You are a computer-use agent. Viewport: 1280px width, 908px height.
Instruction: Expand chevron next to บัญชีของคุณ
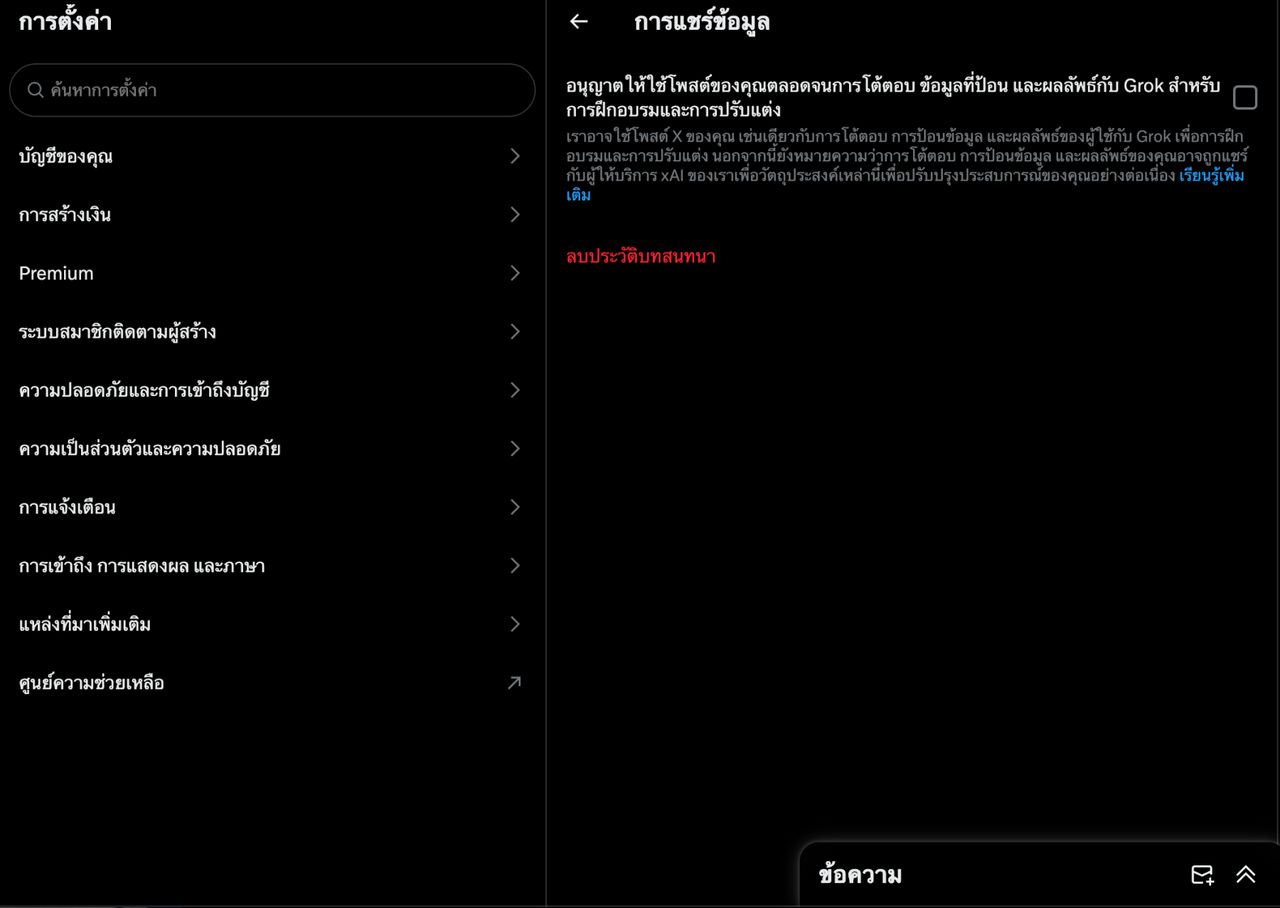[515, 156]
